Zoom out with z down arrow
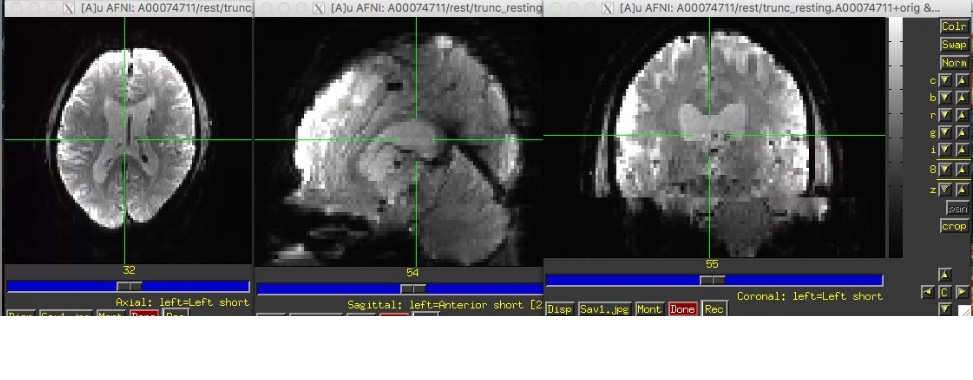Viewport: 973px width, 380px height. (x=944, y=190)
